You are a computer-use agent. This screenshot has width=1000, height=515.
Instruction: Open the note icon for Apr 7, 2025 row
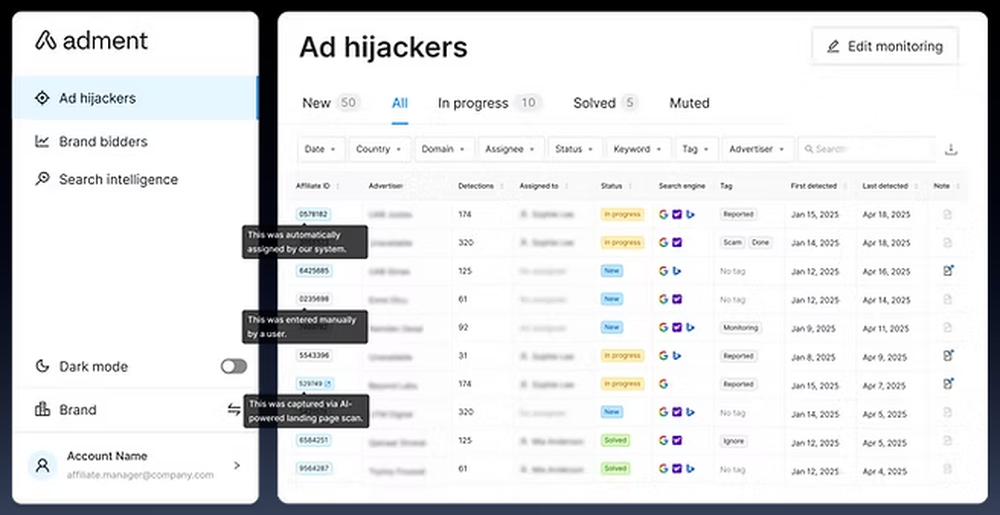click(948, 384)
